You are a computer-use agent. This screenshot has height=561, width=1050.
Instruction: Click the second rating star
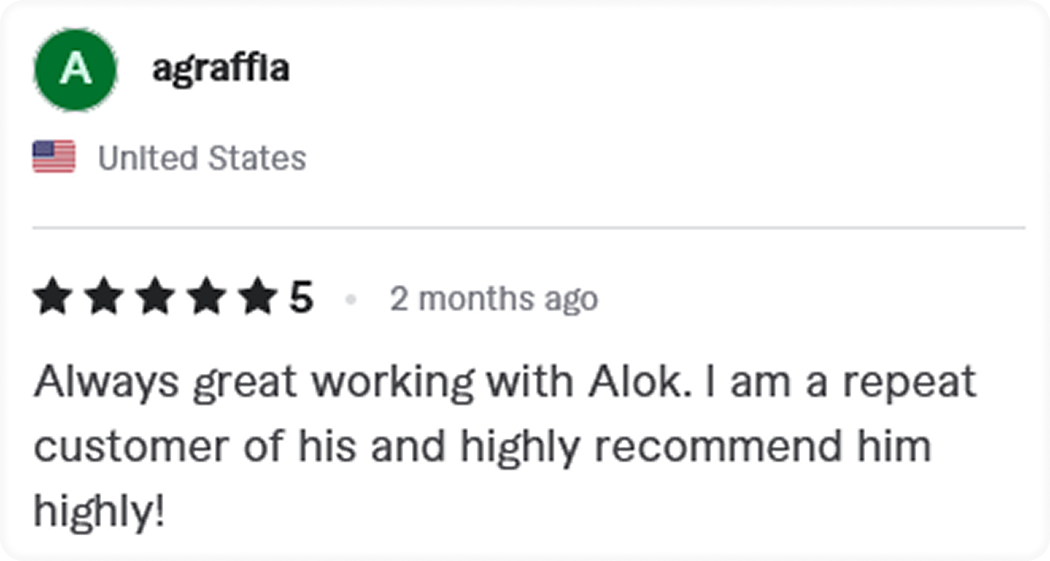(102, 298)
